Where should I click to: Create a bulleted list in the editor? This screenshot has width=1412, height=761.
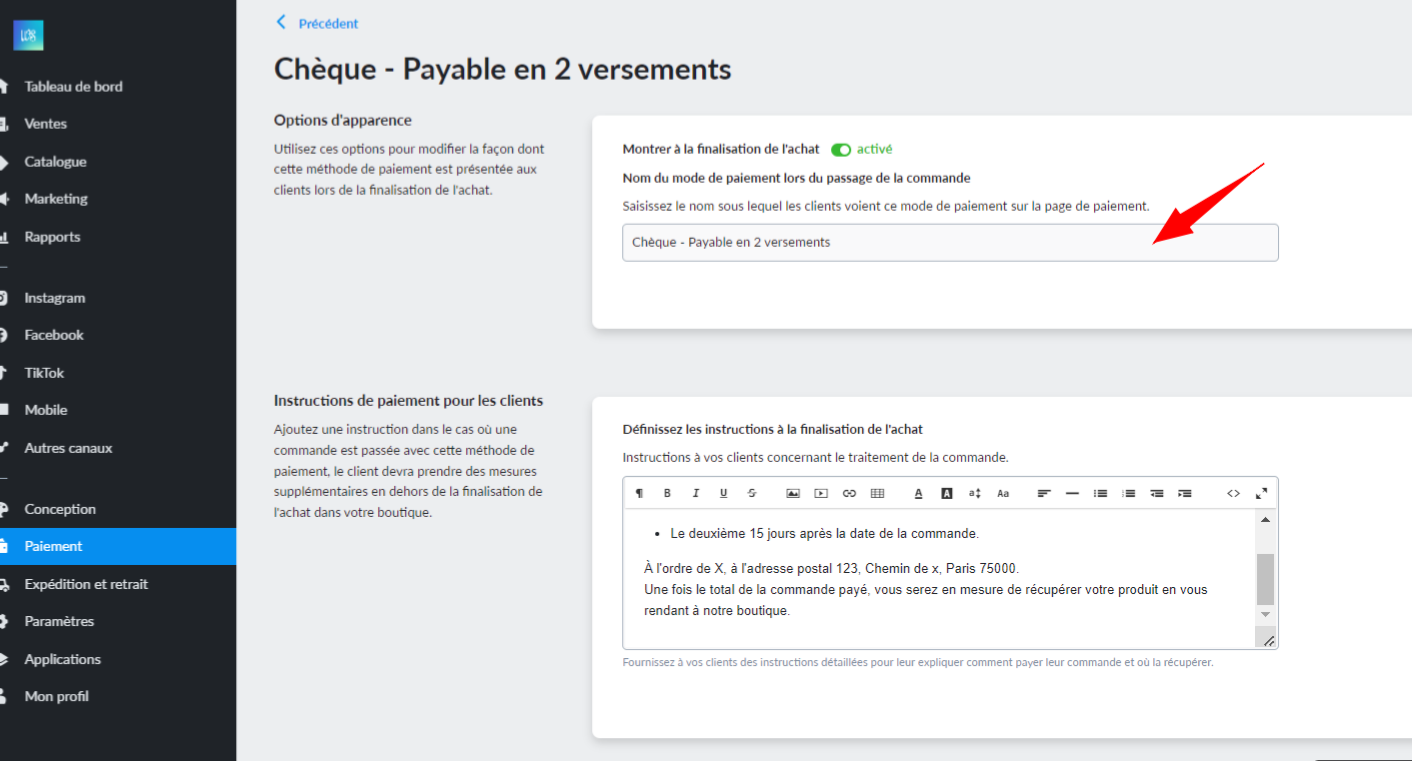point(1100,493)
